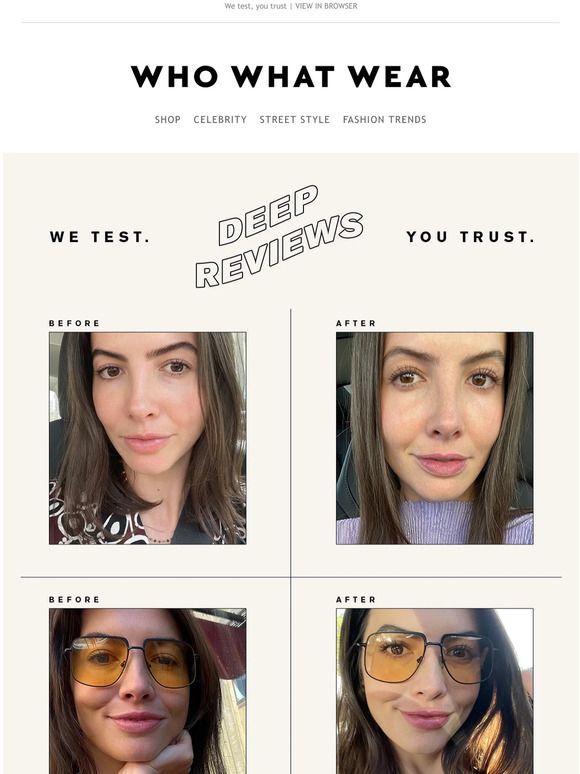
Task: Open the CELEBRITY navigation item
Action: pos(220,119)
